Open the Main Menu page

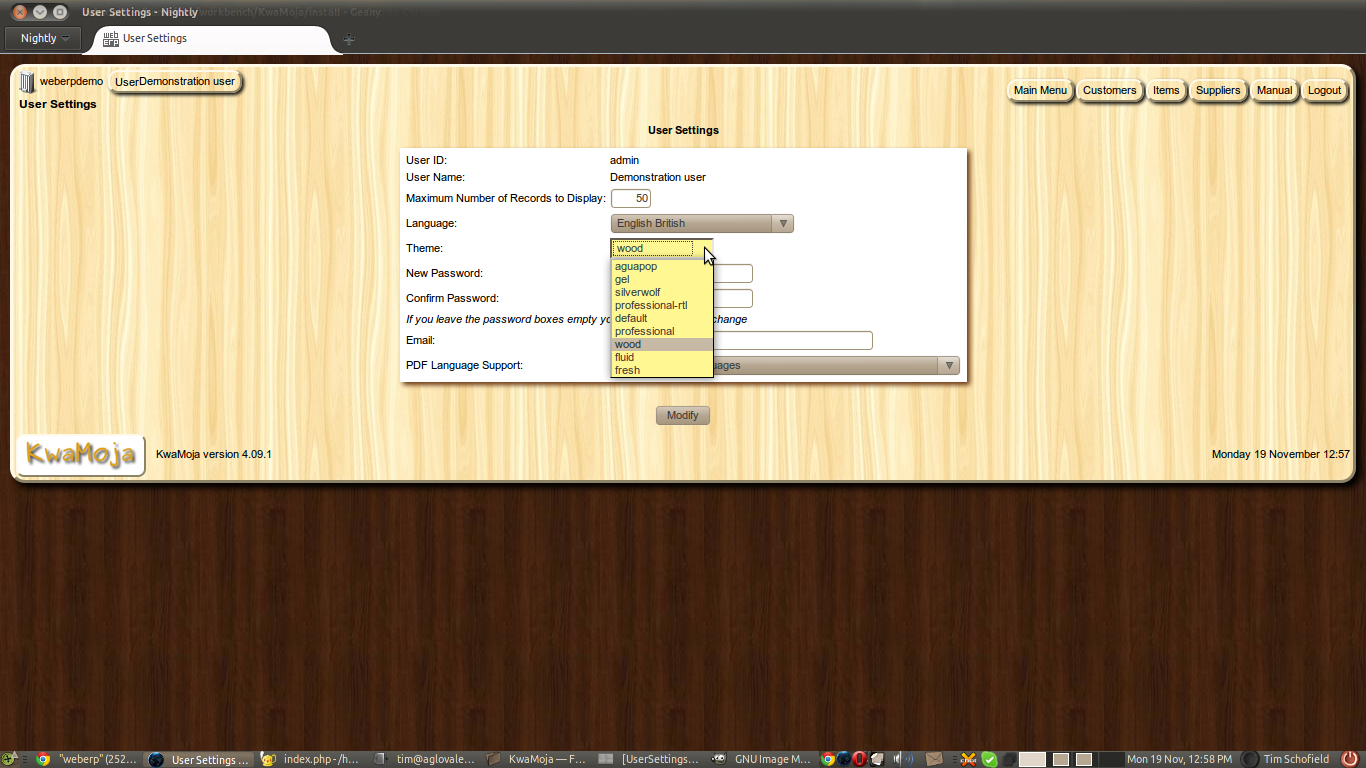1040,90
